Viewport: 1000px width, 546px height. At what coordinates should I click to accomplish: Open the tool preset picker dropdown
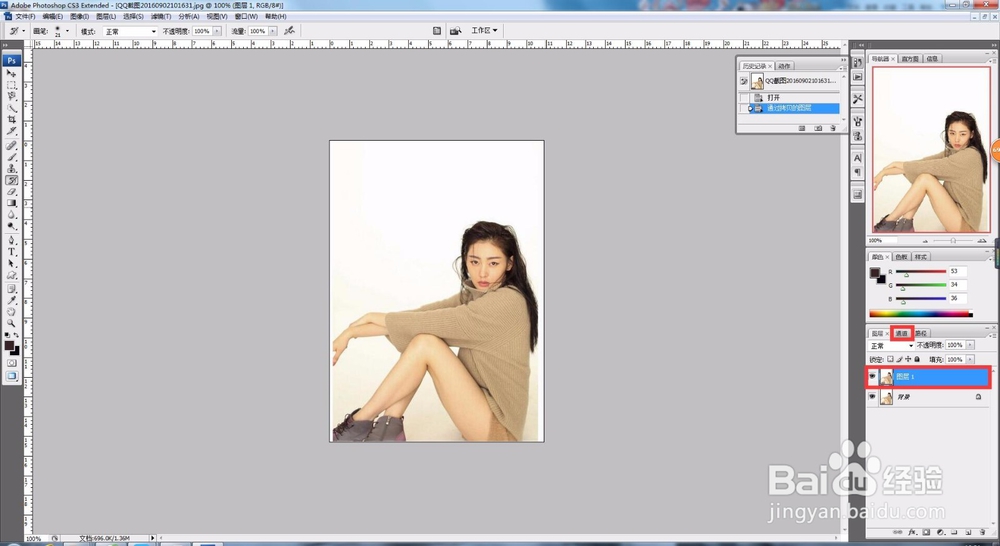(24, 31)
